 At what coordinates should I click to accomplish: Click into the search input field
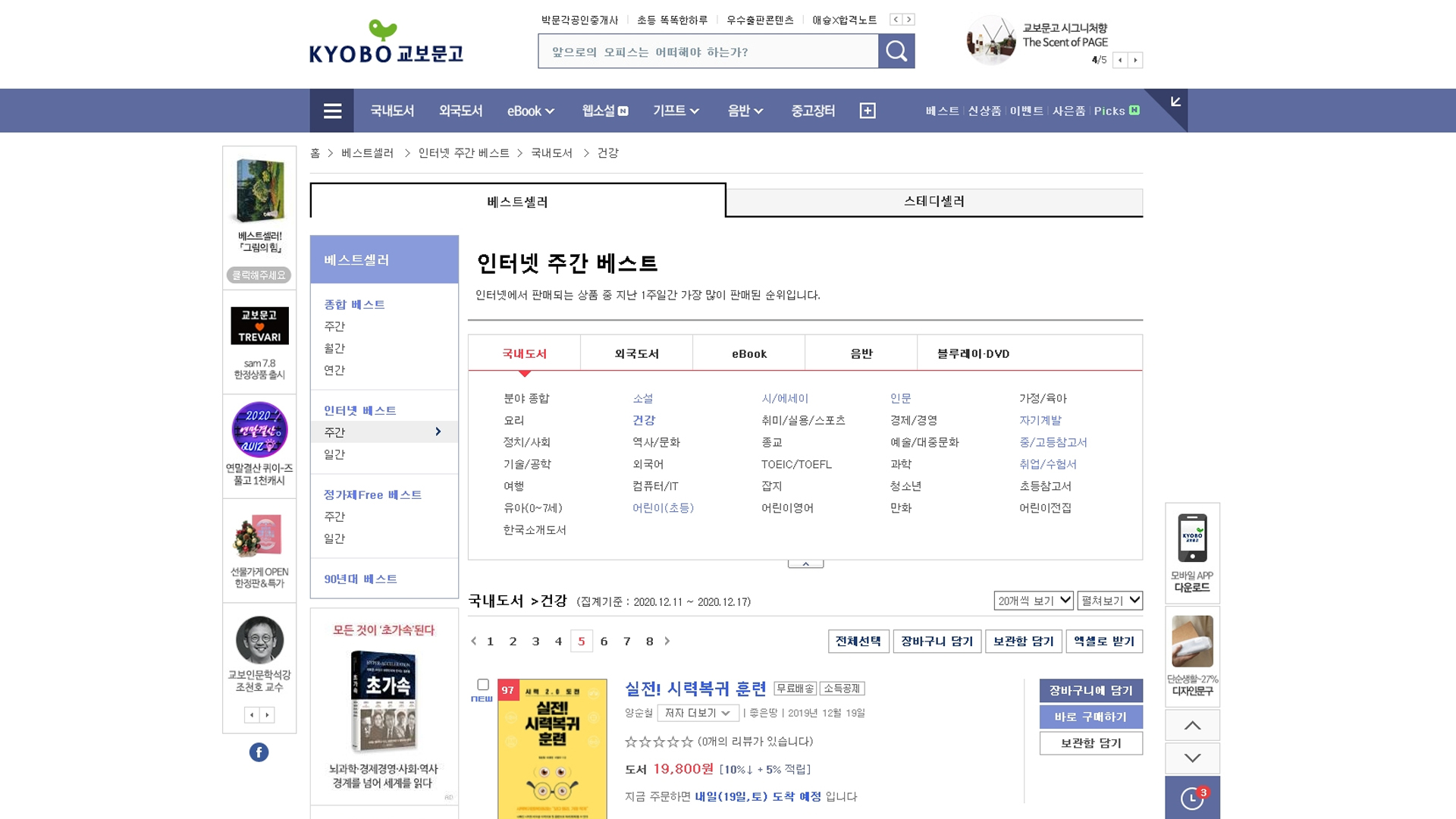click(708, 52)
